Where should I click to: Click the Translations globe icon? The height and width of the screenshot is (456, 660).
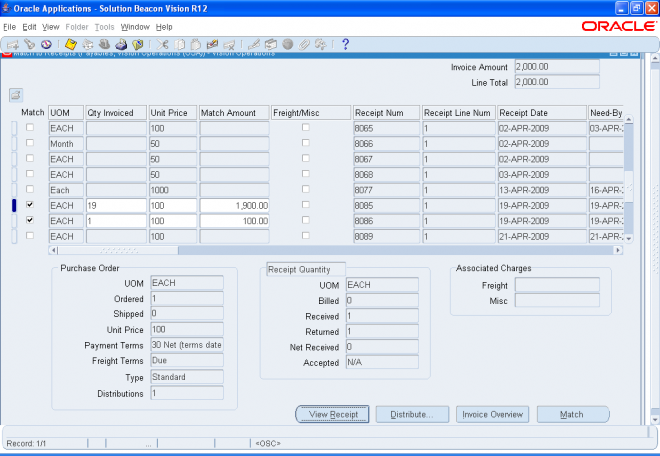click(287, 44)
